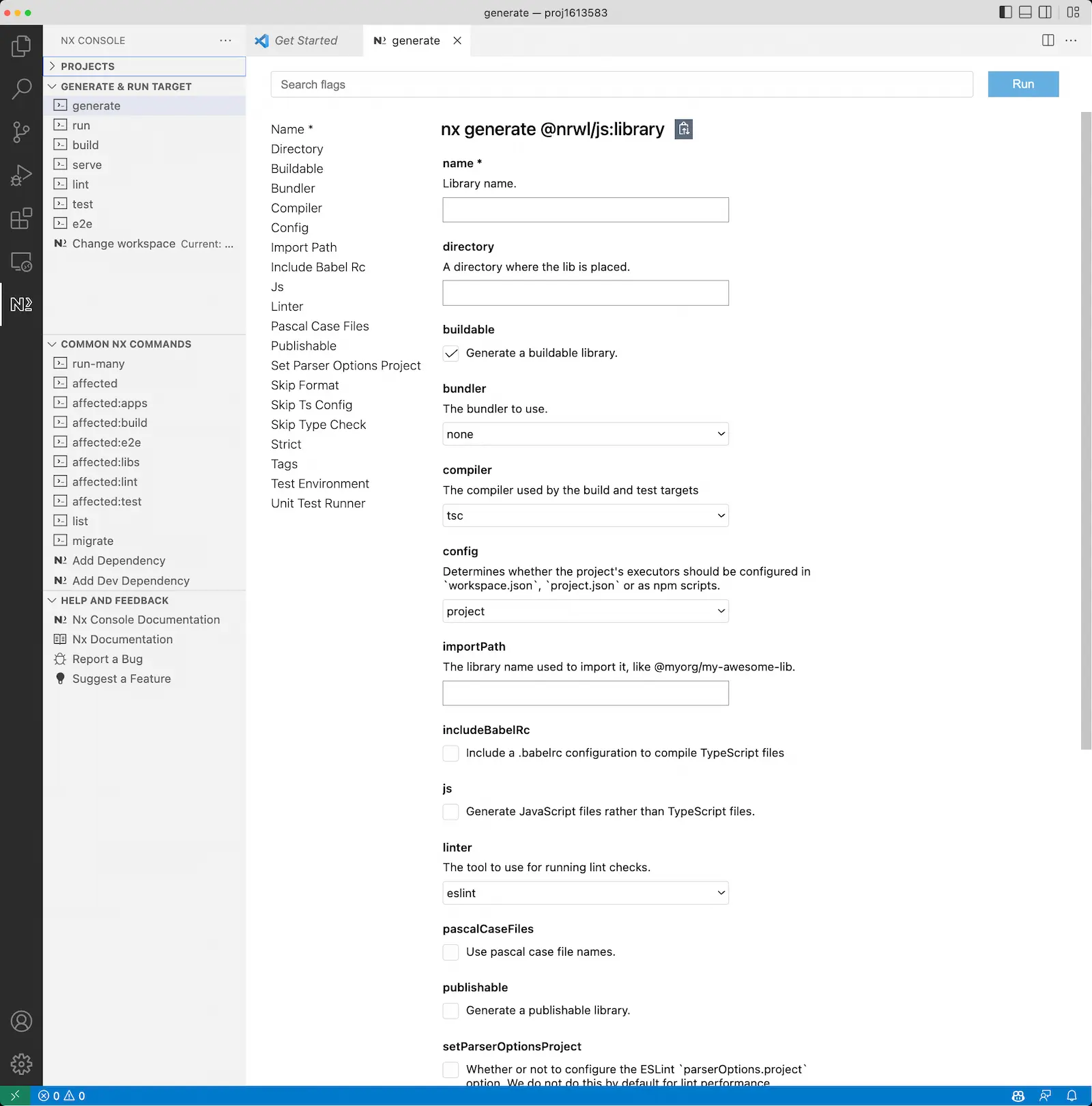Enable Generate a publishable library

click(451, 1011)
